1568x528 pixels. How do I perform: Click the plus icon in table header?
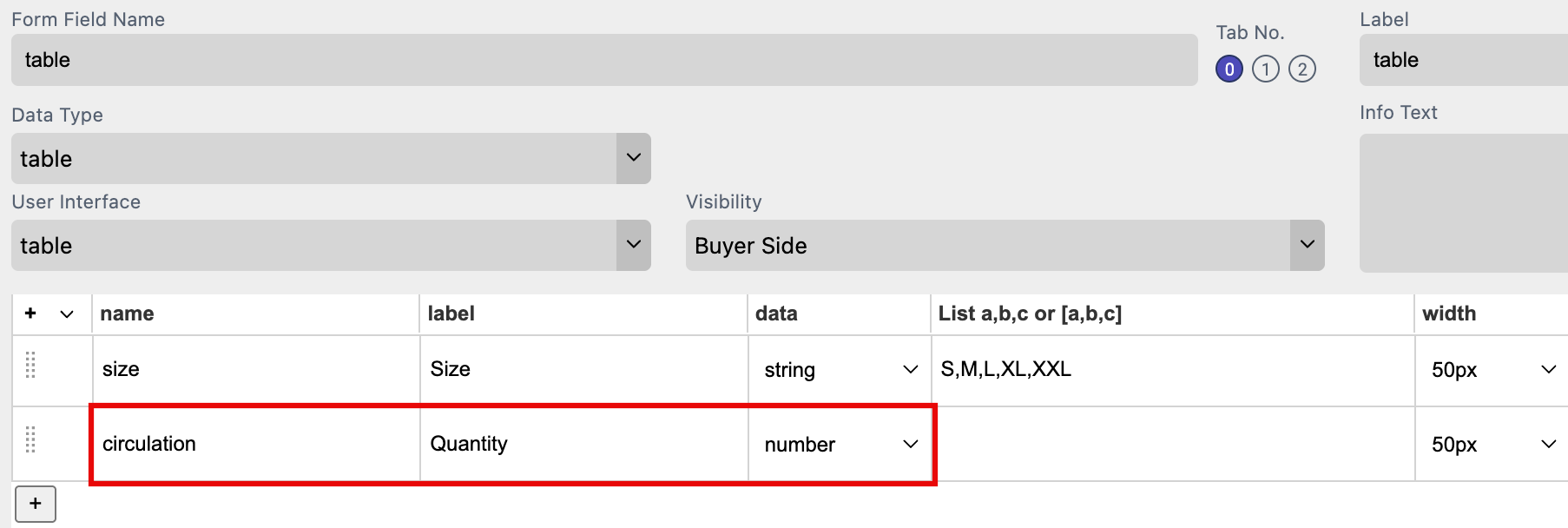click(30, 313)
